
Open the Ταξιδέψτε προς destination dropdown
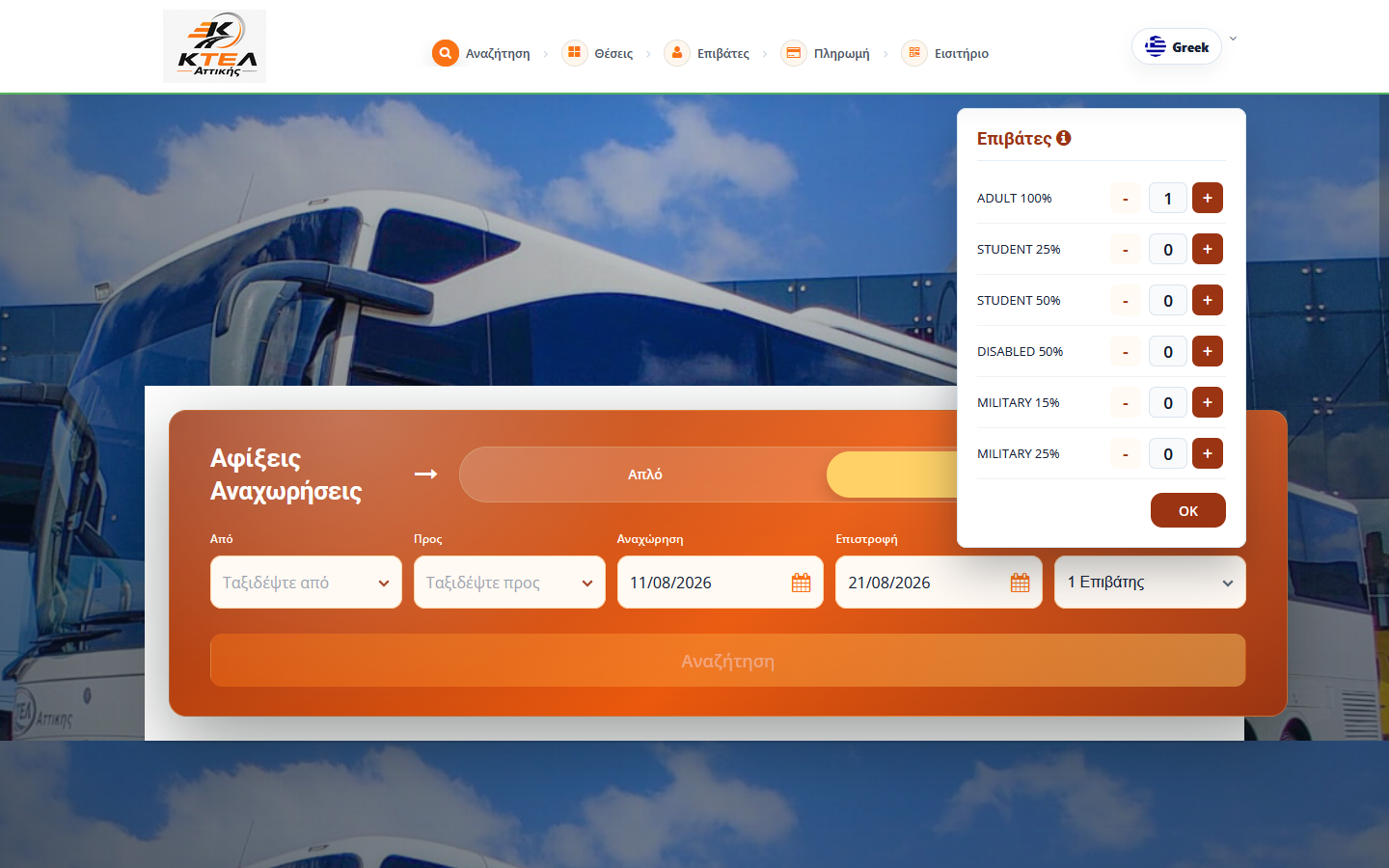point(509,582)
